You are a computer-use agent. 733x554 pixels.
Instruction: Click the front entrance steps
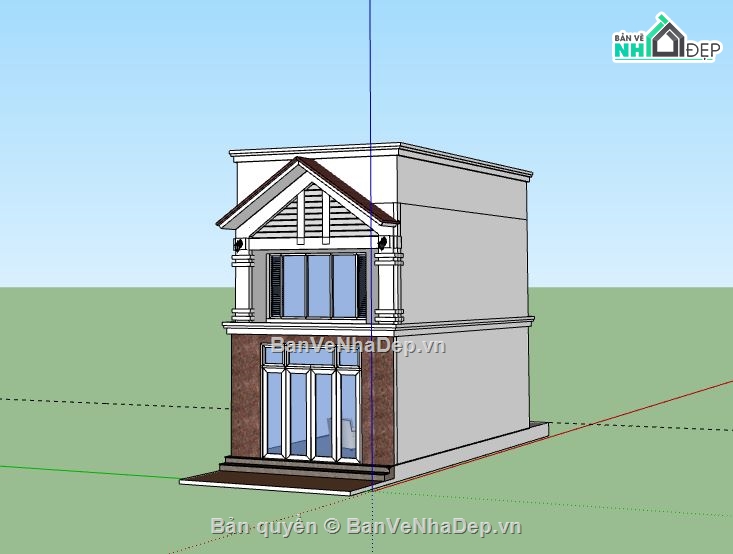300,467
